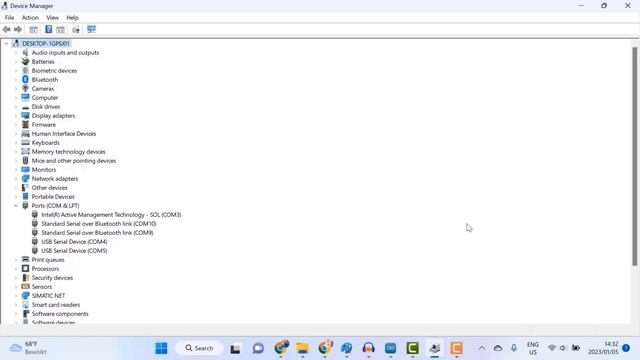
Task: Select Standard Serial over Bluetooth link (COM10)
Action: tap(99, 224)
